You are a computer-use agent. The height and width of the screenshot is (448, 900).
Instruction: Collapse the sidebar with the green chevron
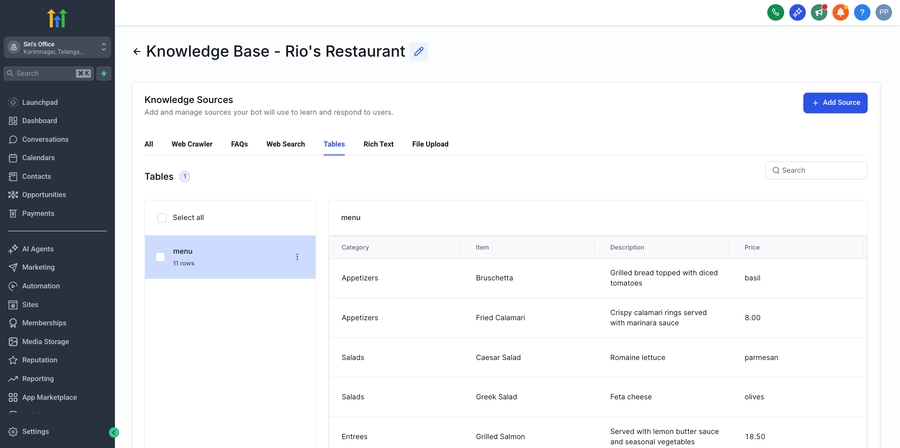(114, 432)
